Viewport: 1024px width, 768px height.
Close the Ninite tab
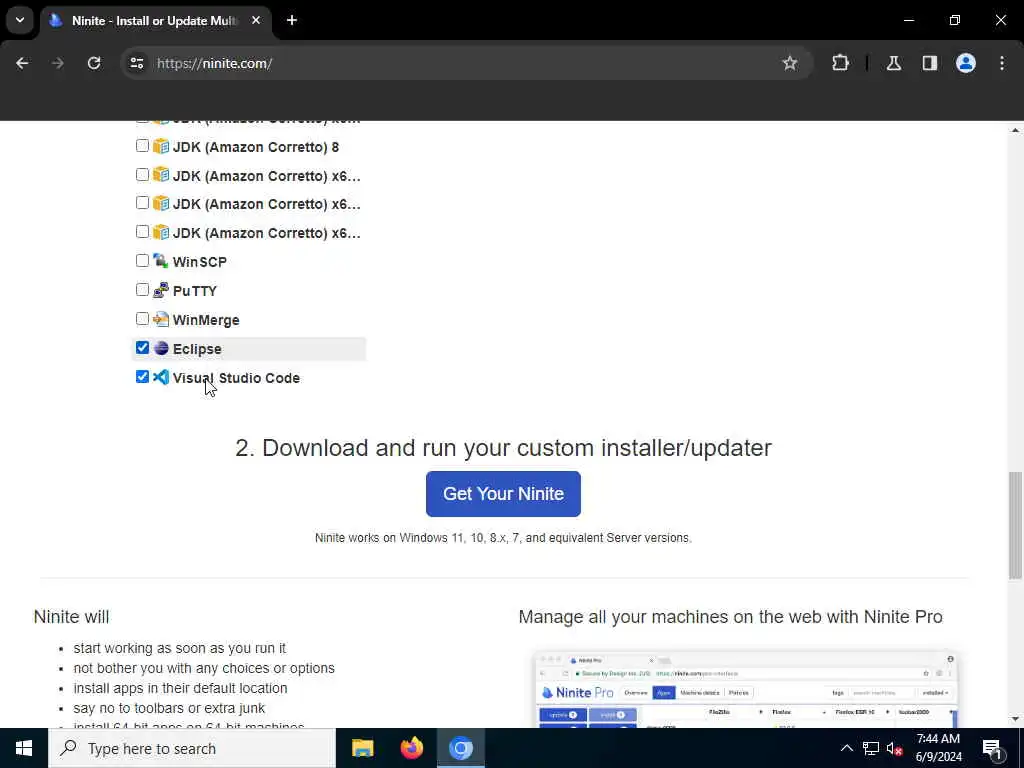coord(256,20)
